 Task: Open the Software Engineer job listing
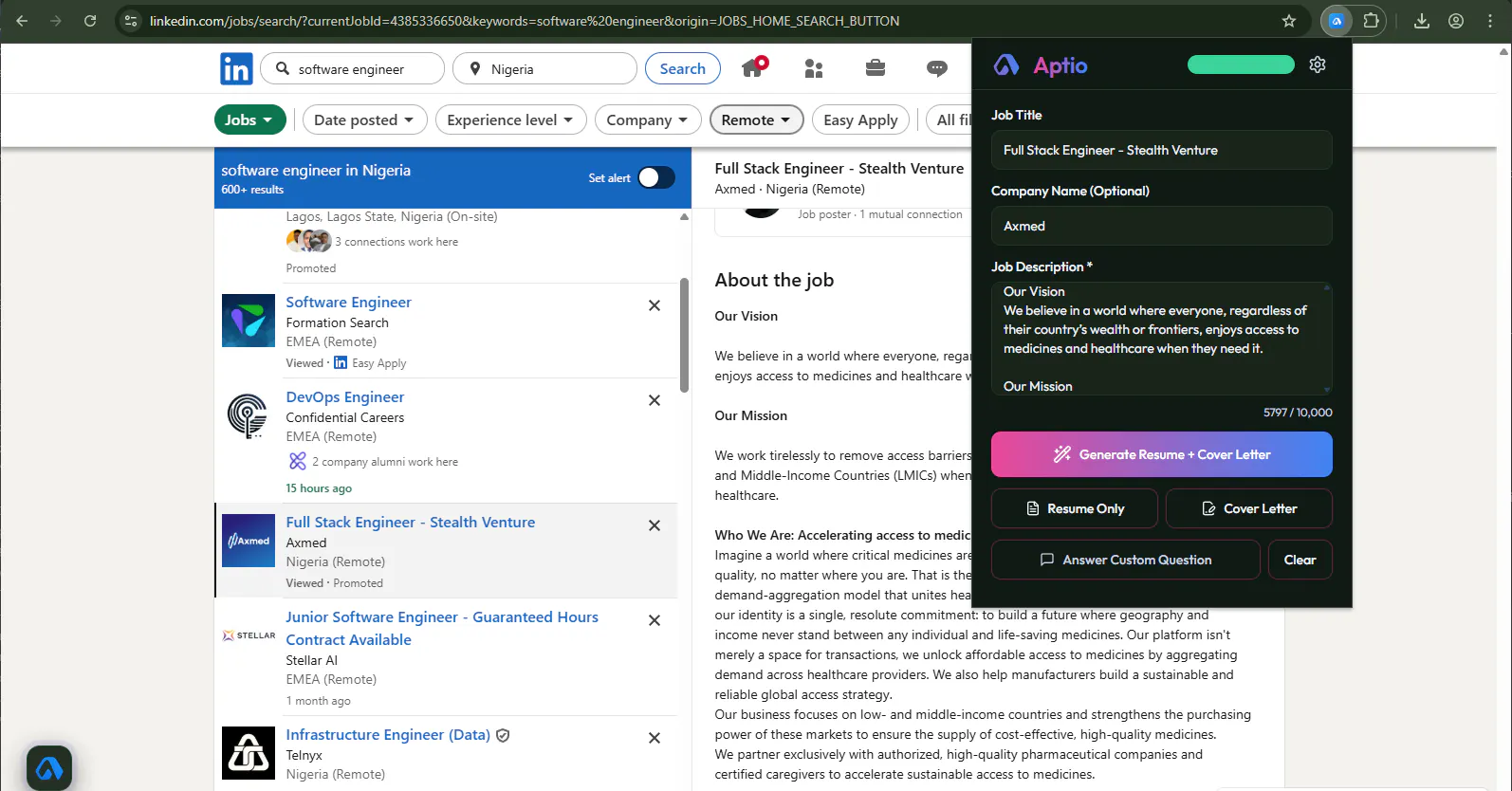349,302
